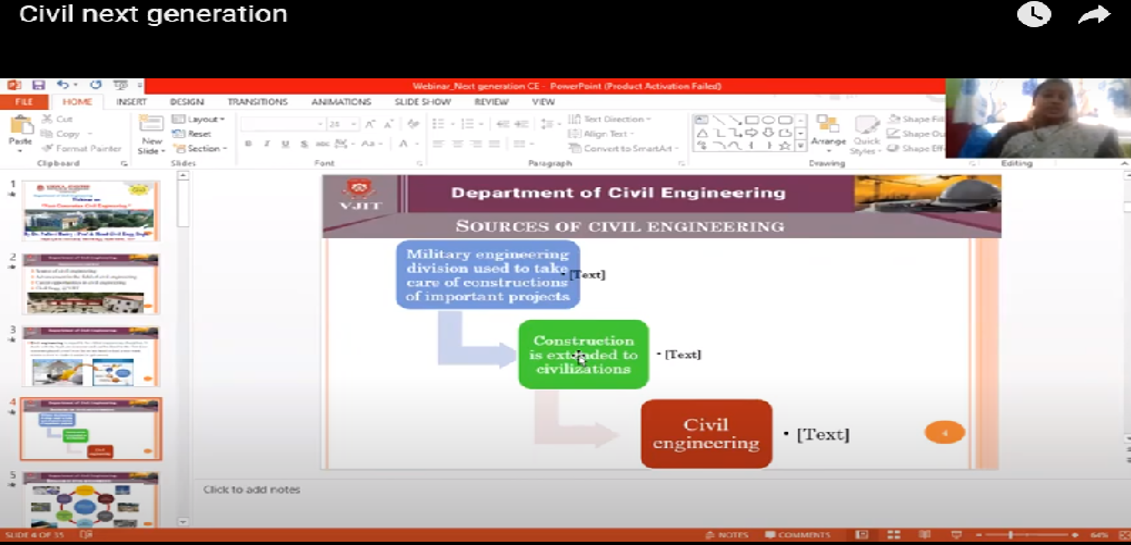Align text to the left
Viewport: 1131px width, 545px height.
point(438,144)
